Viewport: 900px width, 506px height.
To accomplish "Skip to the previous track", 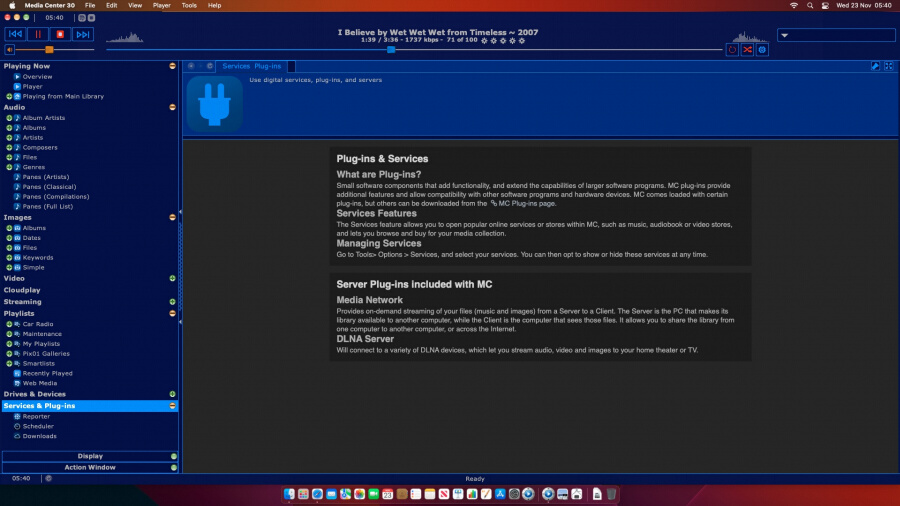I will [x=15, y=34].
